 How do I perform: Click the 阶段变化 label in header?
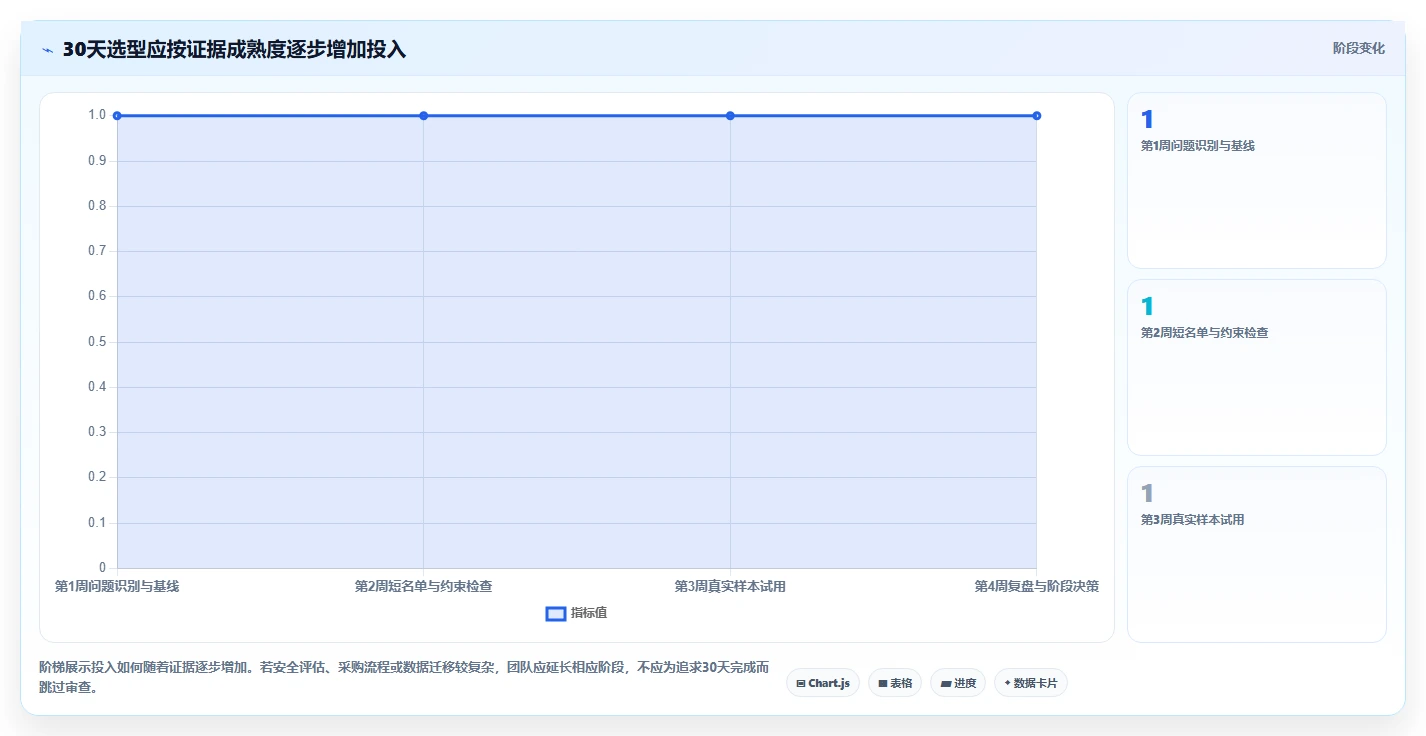tap(1359, 48)
